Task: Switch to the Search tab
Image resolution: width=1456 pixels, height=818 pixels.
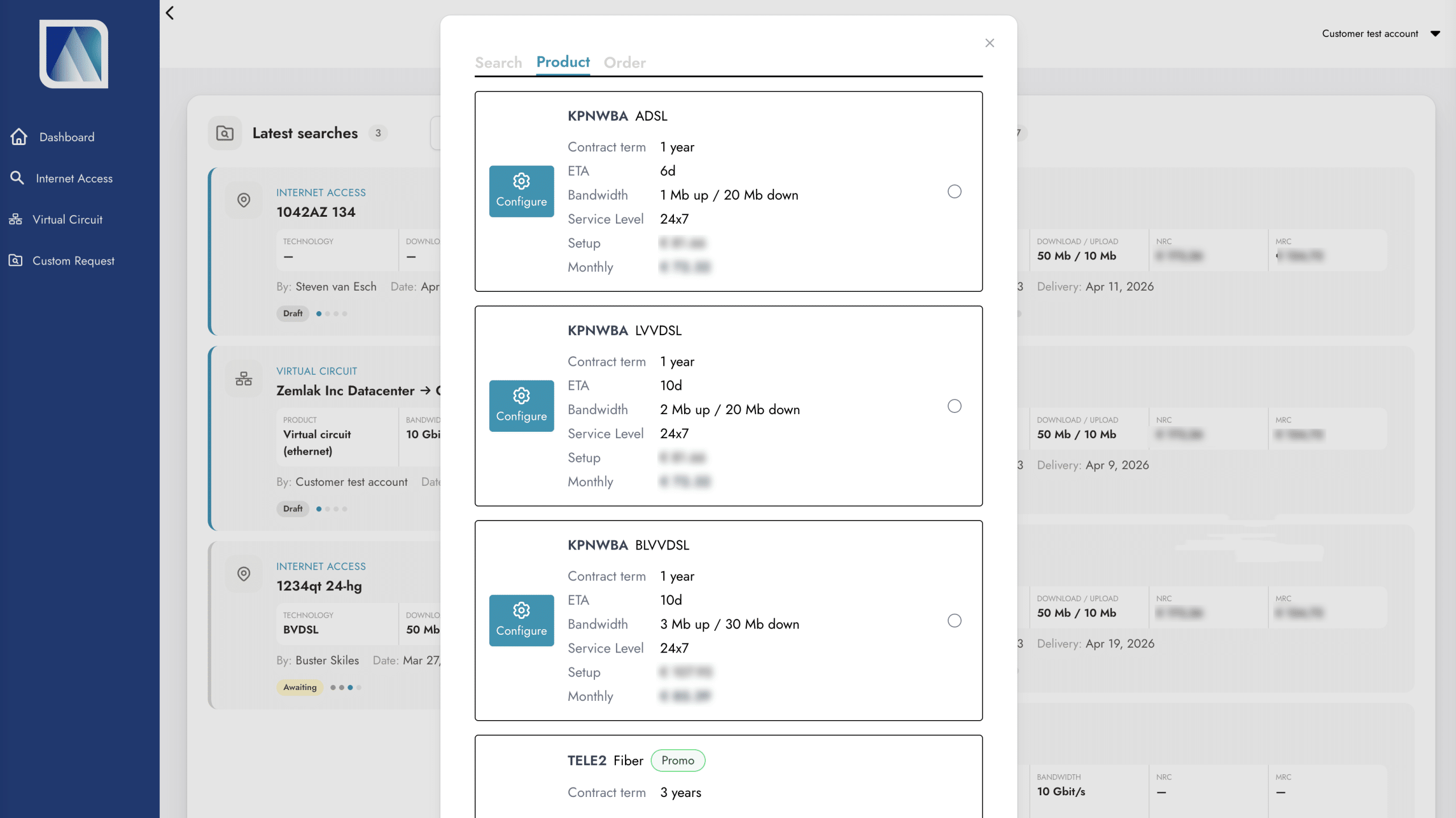Action: point(498,63)
